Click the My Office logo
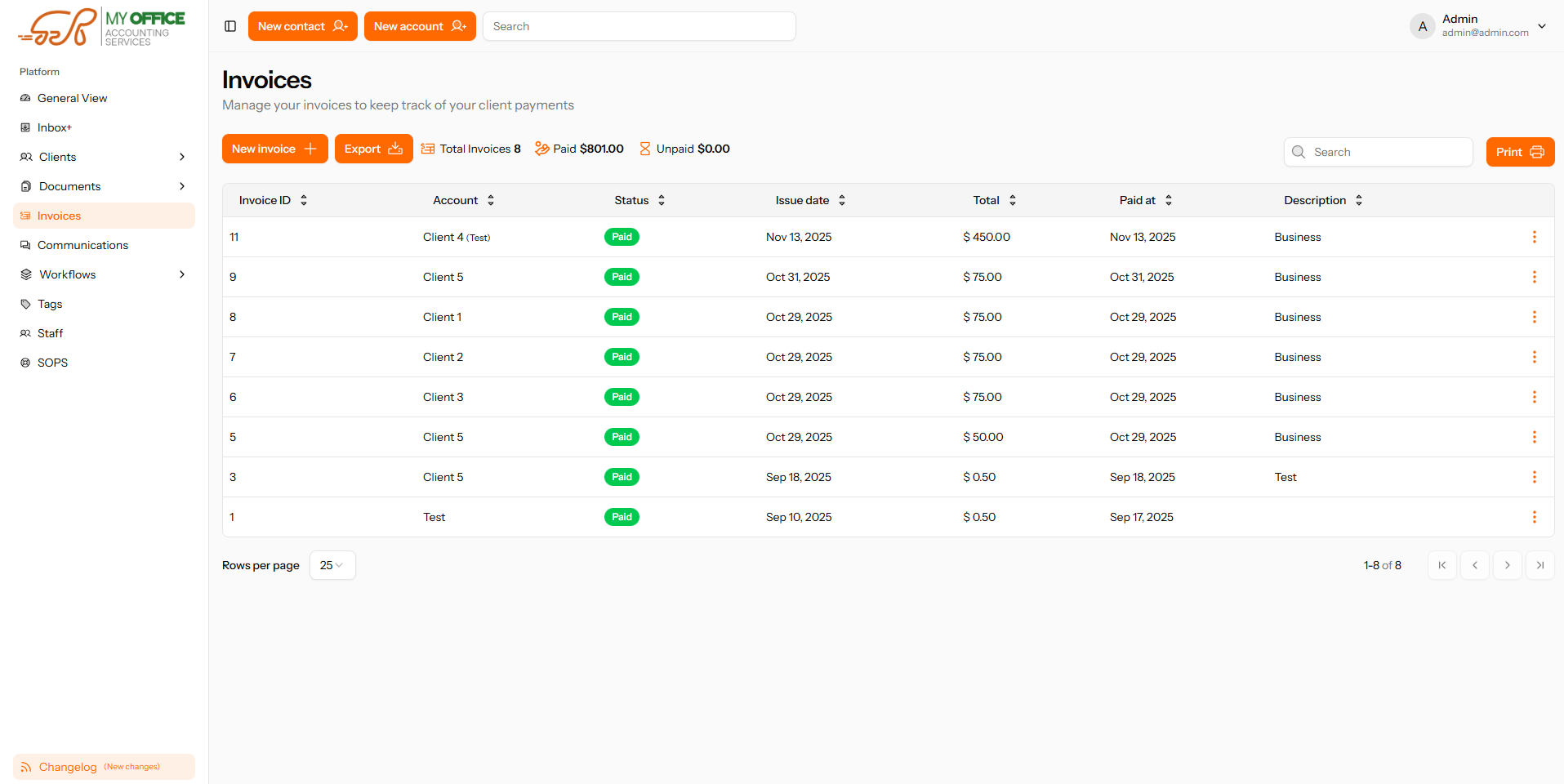Image resolution: width=1564 pixels, height=784 pixels. click(x=102, y=27)
